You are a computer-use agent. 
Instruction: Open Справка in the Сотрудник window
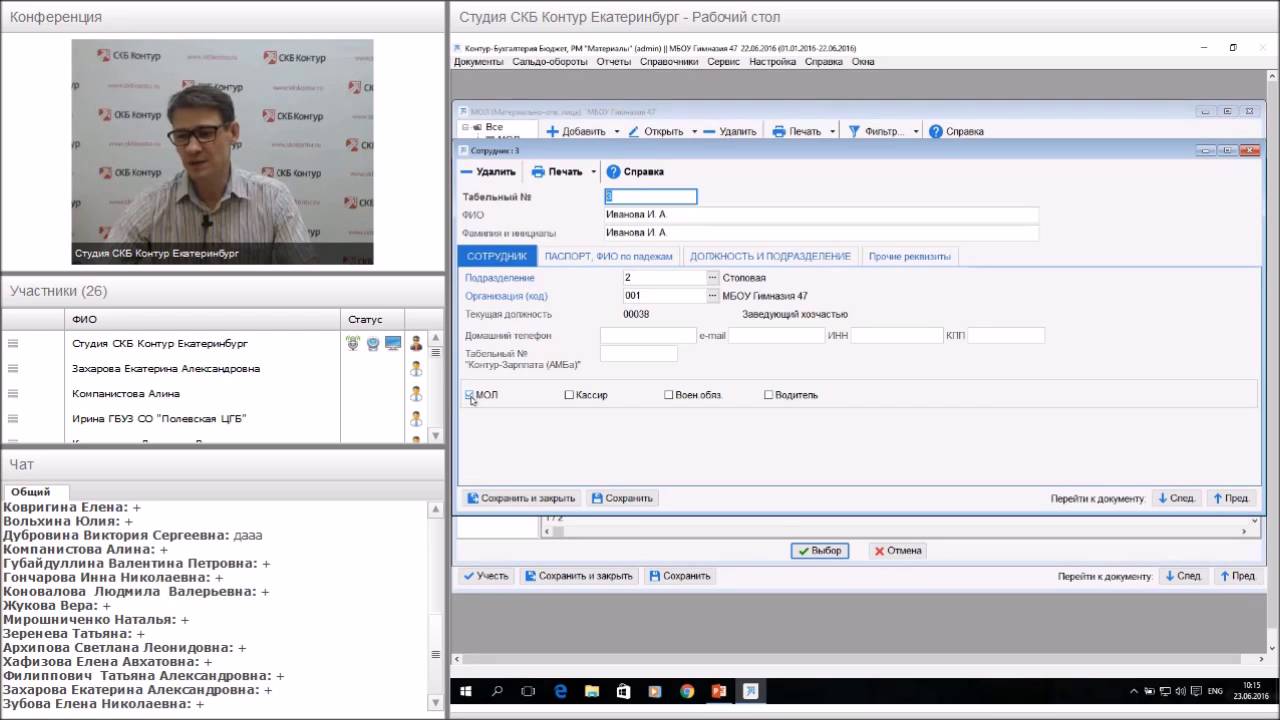pos(635,171)
